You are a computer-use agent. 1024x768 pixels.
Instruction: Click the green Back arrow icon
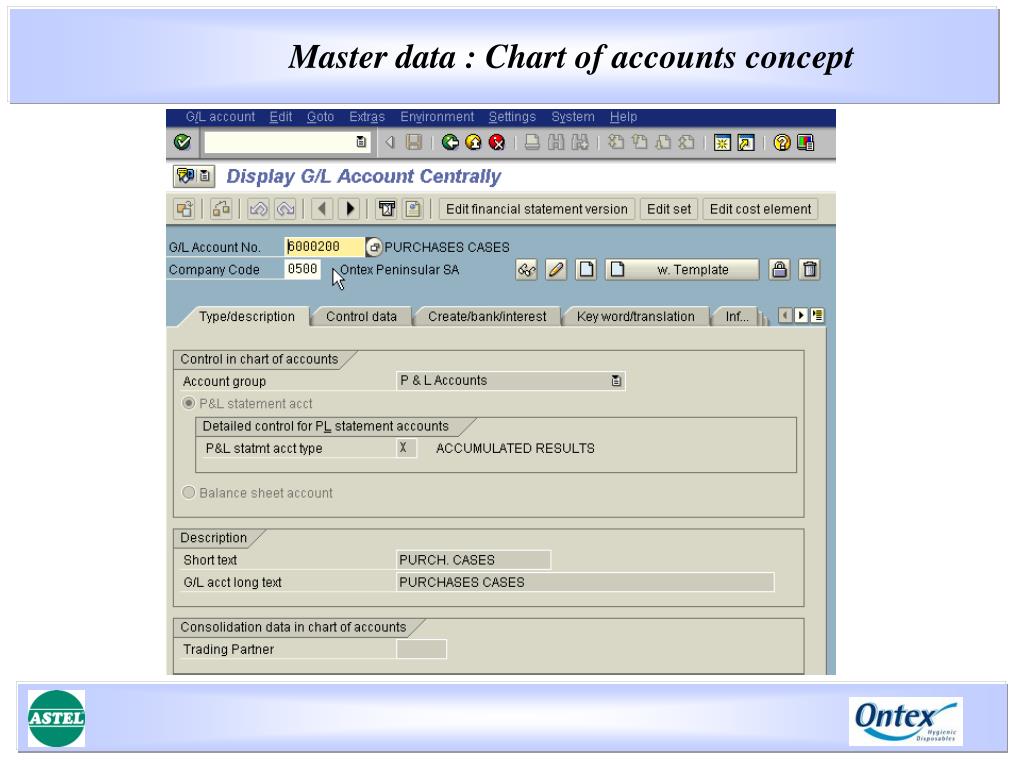pos(449,142)
